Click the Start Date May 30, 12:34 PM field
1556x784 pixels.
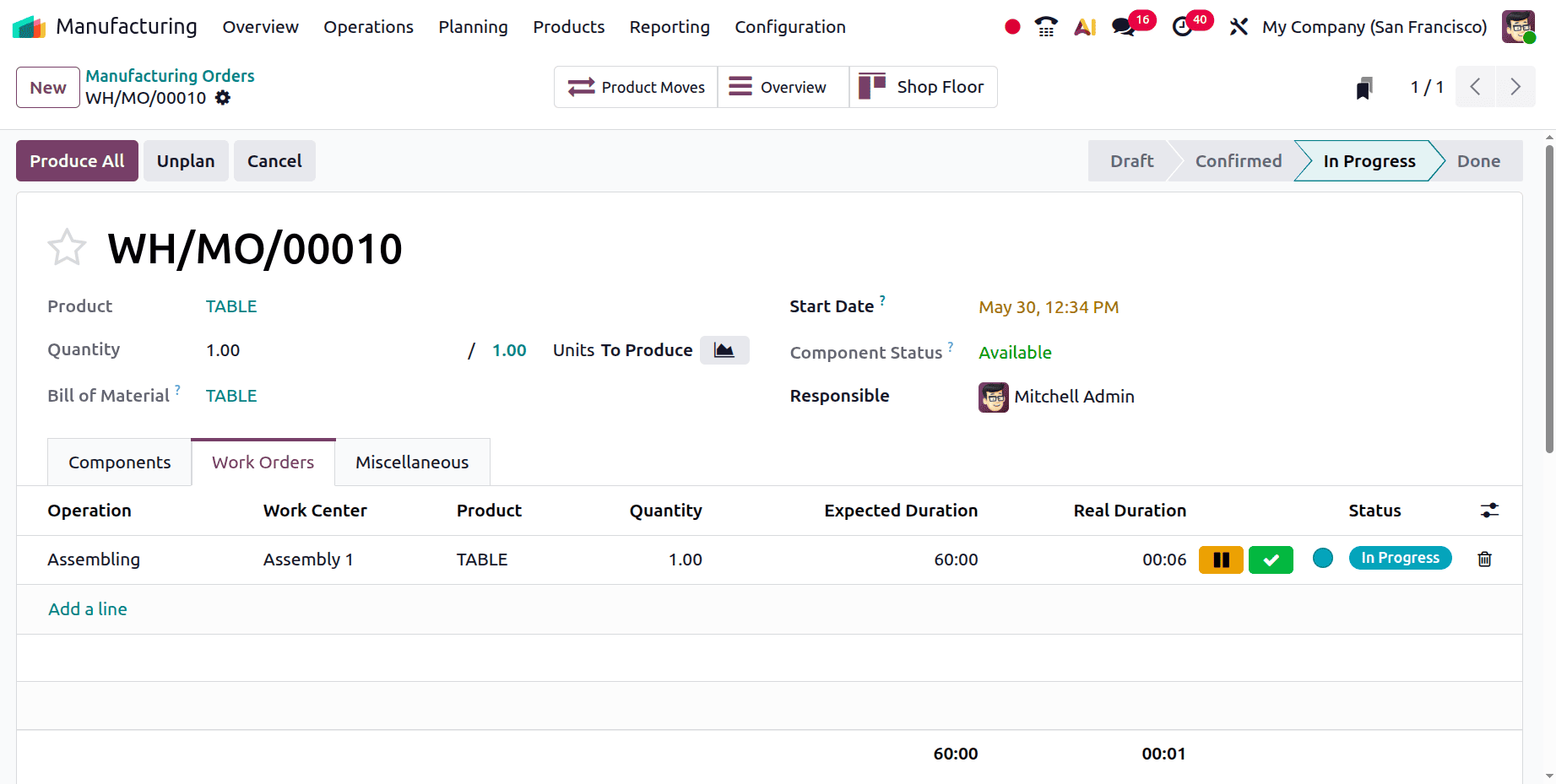pos(1049,307)
